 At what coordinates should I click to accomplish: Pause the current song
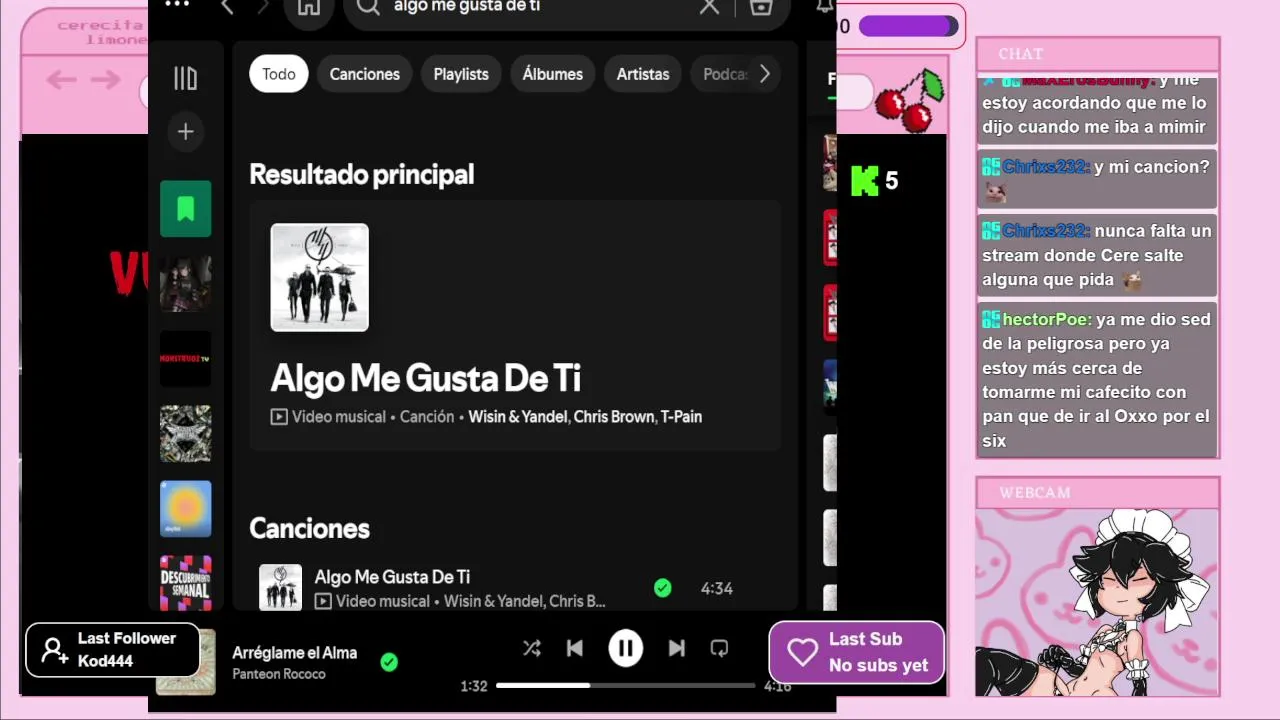[626, 649]
